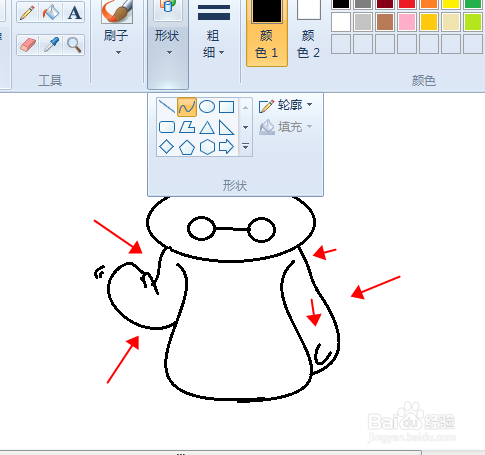The height and width of the screenshot is (455, 485).
Task: Pick the light gray color swatch
Action: click(x=363, y=22)
